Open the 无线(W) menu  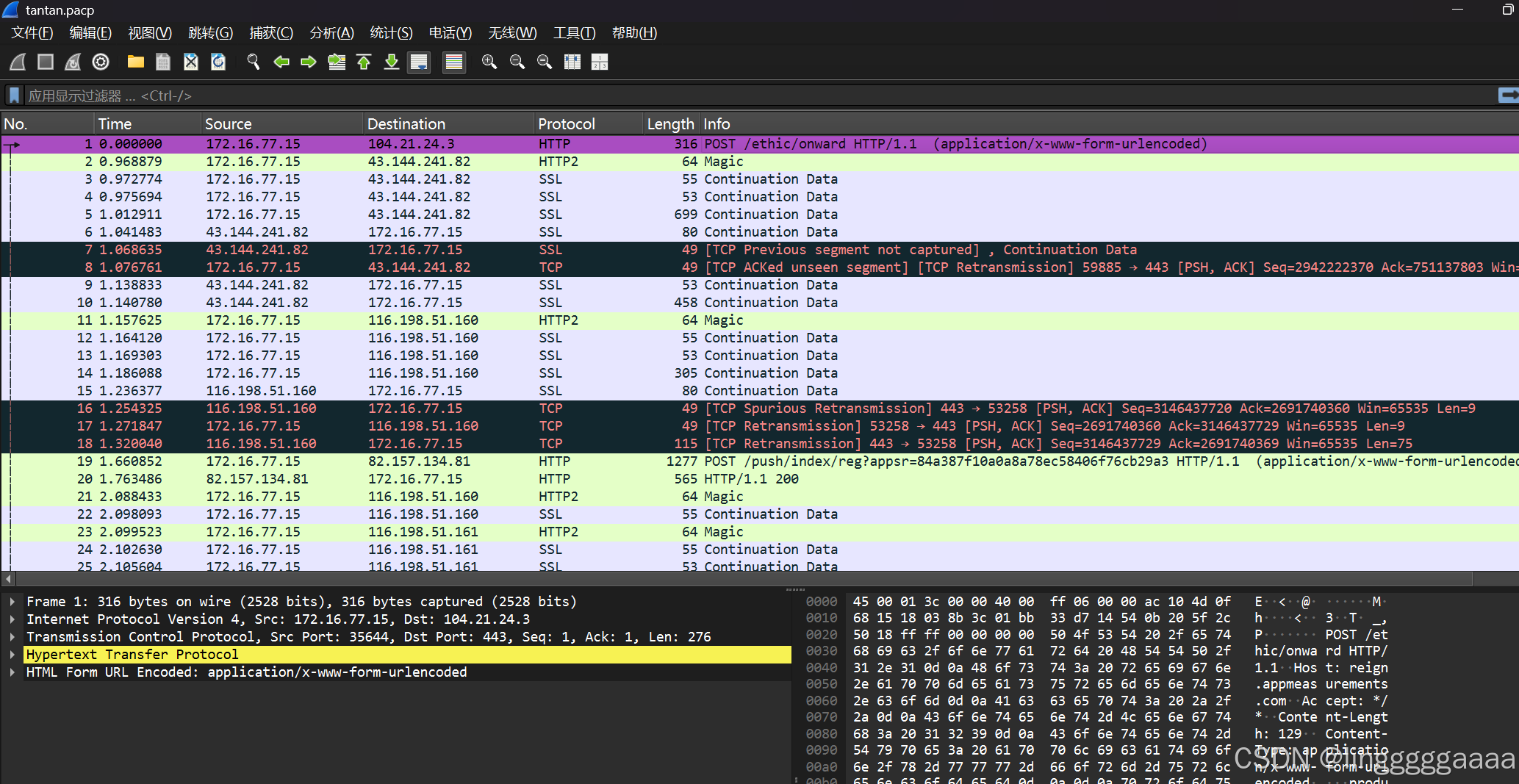coord(513,33)
